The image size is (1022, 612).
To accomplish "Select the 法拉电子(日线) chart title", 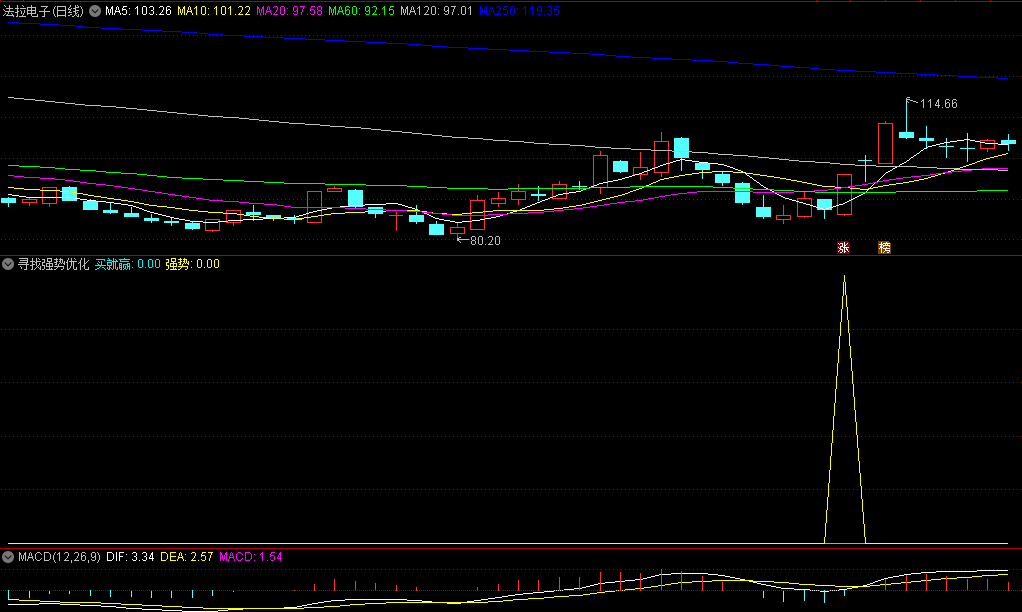I will (x=43, y=11).
